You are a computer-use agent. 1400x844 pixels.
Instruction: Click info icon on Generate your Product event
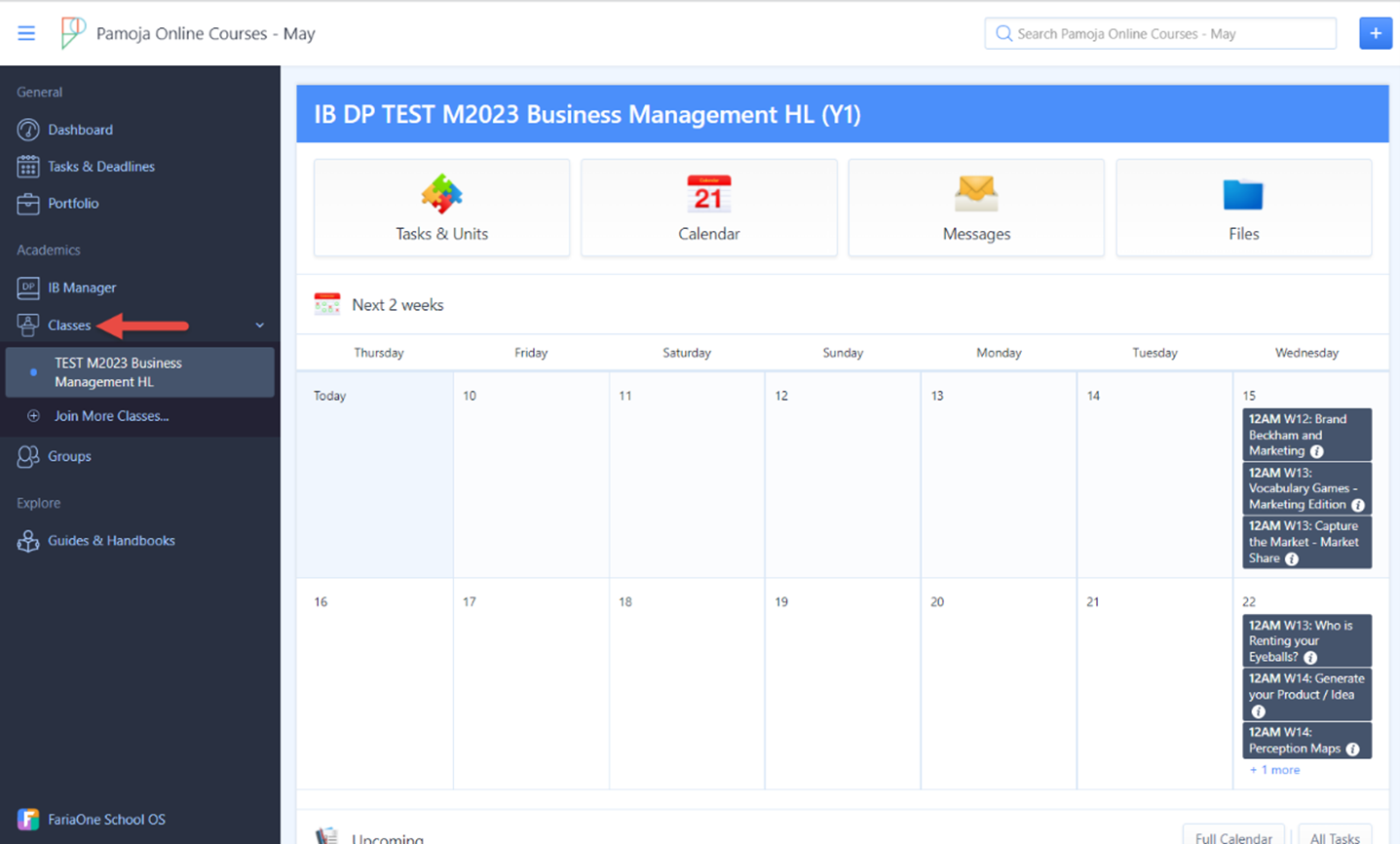click(x=1258, y=711)
